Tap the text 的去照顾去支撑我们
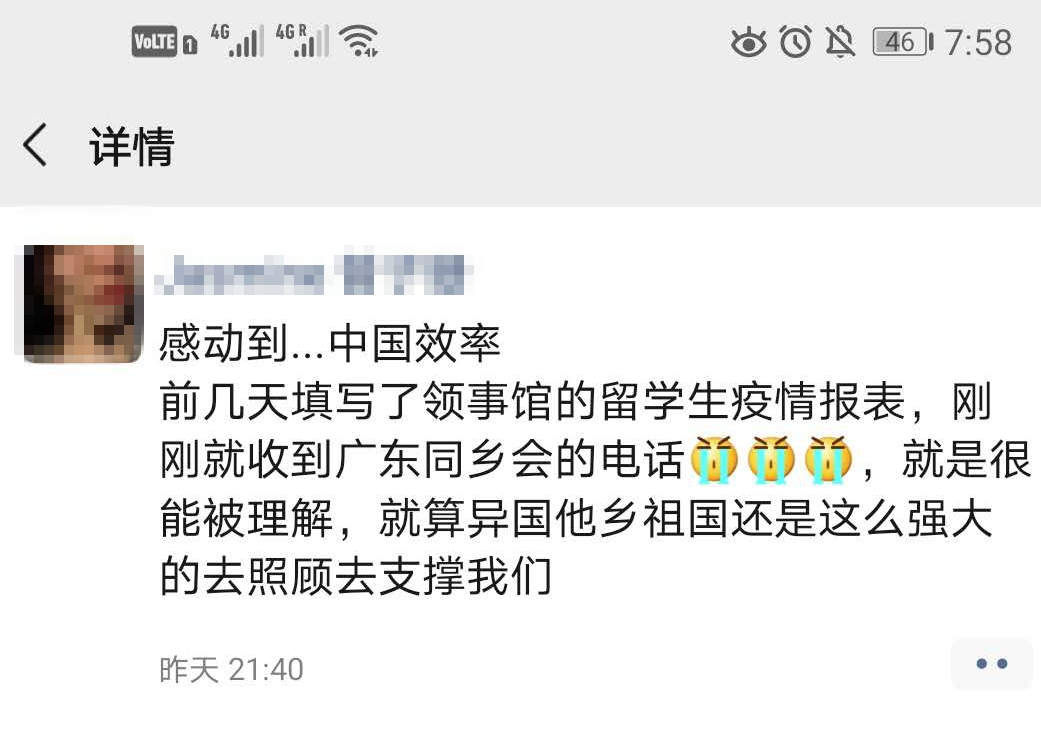The width and height of the screenshot is (1041, 753). tap(356, 576)
